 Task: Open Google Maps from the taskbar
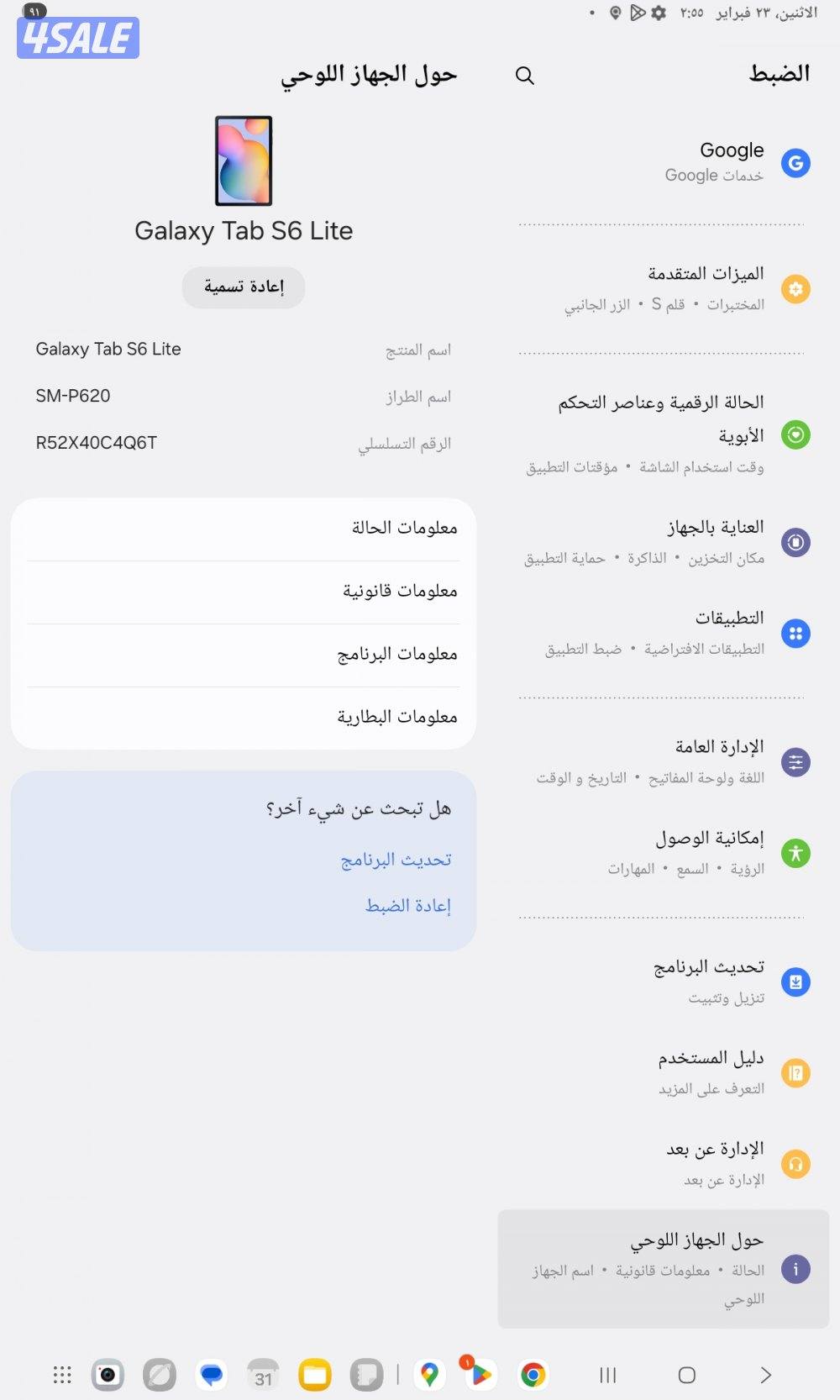click(x=431, y=1375)
